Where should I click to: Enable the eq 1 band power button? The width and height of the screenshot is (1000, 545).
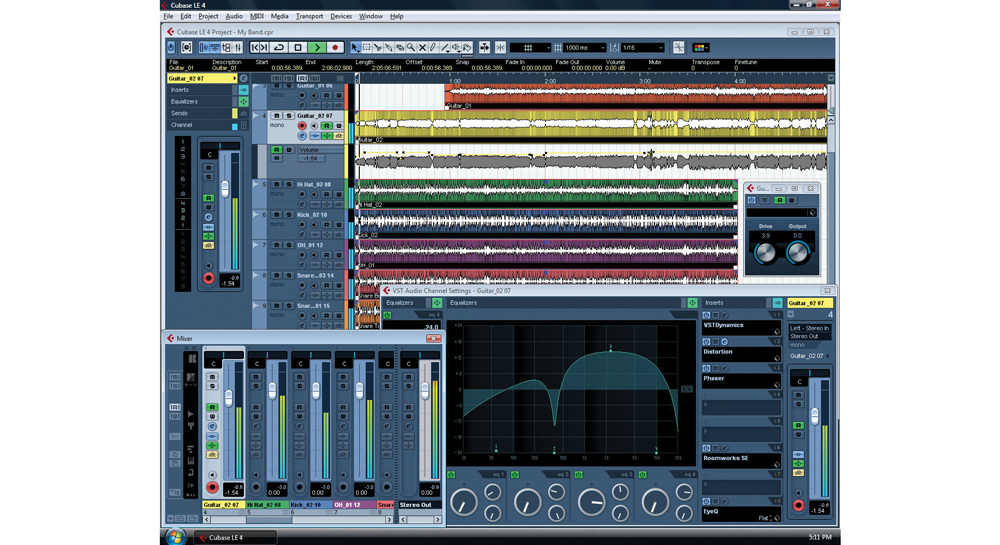pyautogui.click(x=451, y=475)
